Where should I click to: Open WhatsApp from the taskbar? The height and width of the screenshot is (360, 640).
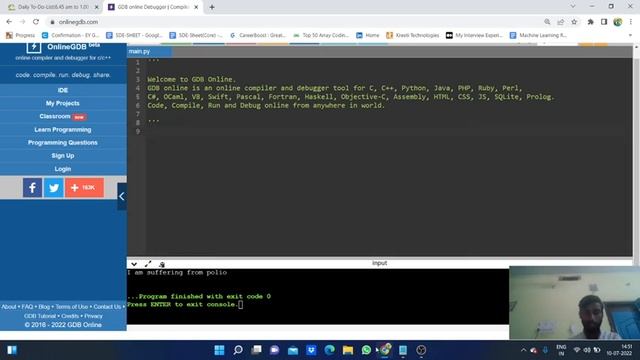point(366,350)
